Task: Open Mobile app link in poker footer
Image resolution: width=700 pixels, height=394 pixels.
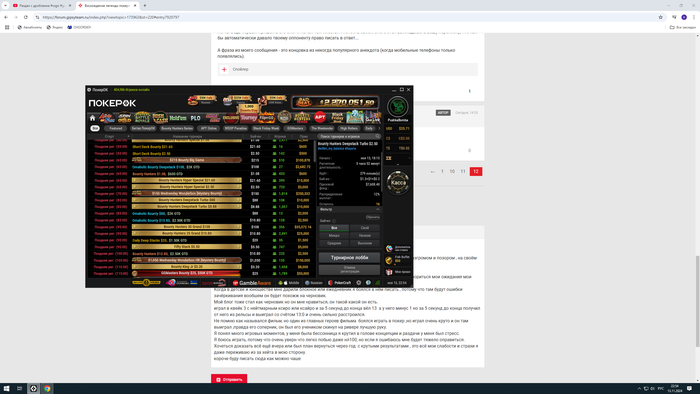Action: (289, 283)
